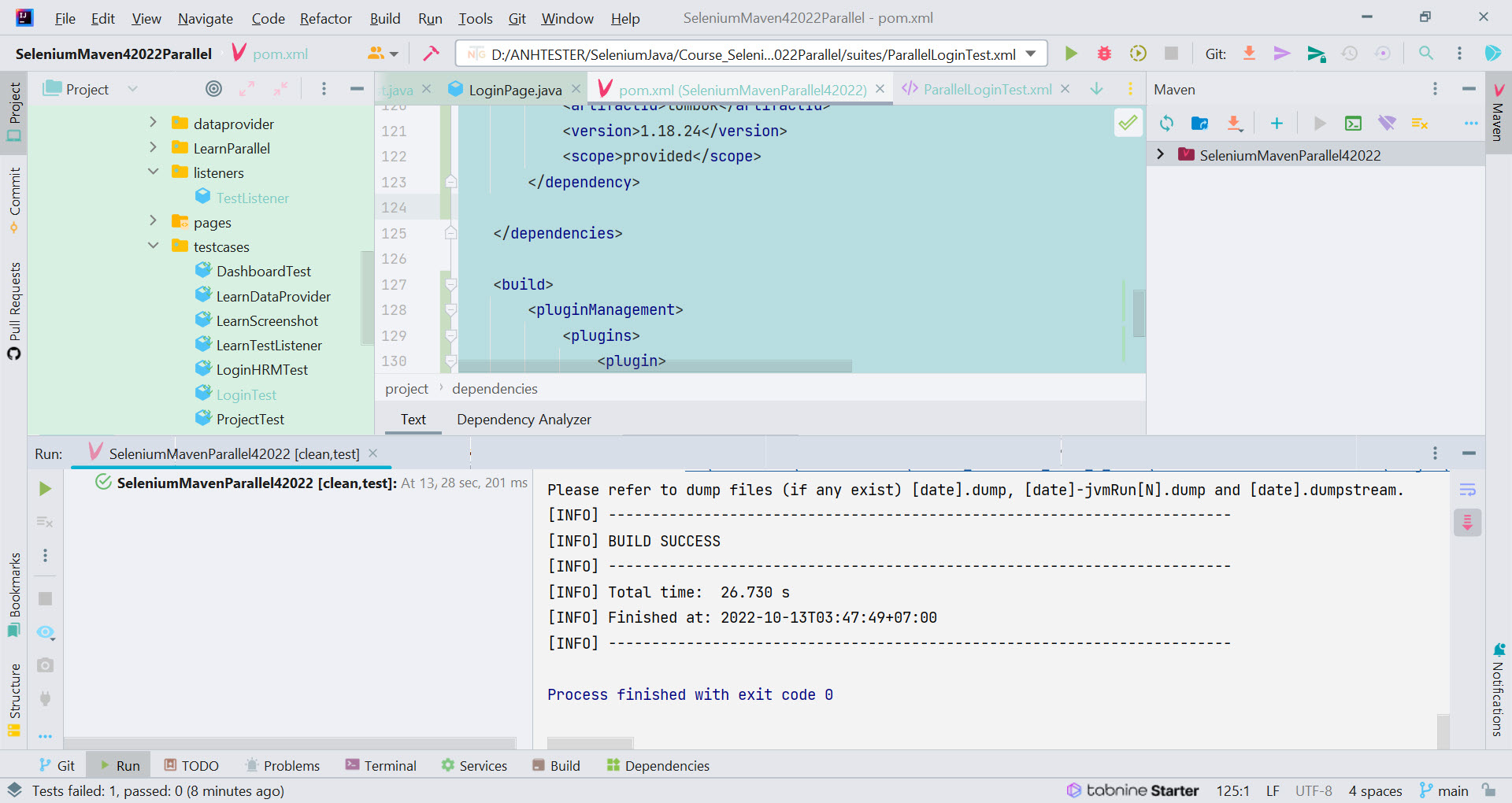Open Project view type dropdown
The height and width of the screenshot is (803, 1512).
coord(91,89)
